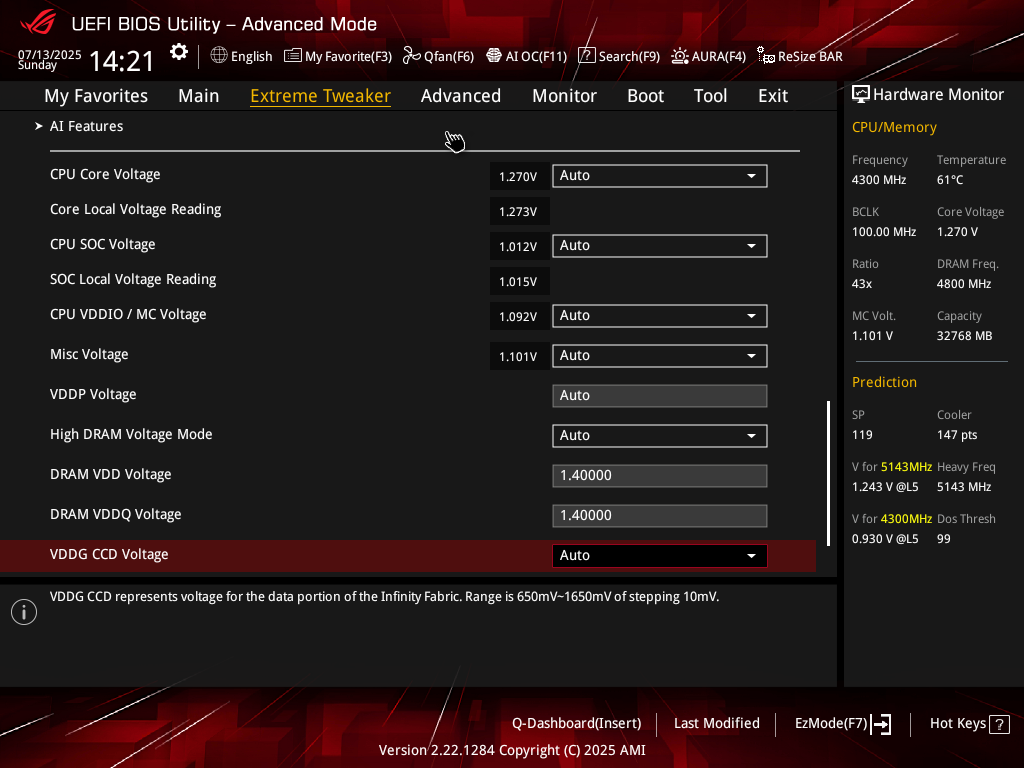Click the Version 2.22.1284 copyright text
This screenshot has width=1024, height=768.
point(512,750)
